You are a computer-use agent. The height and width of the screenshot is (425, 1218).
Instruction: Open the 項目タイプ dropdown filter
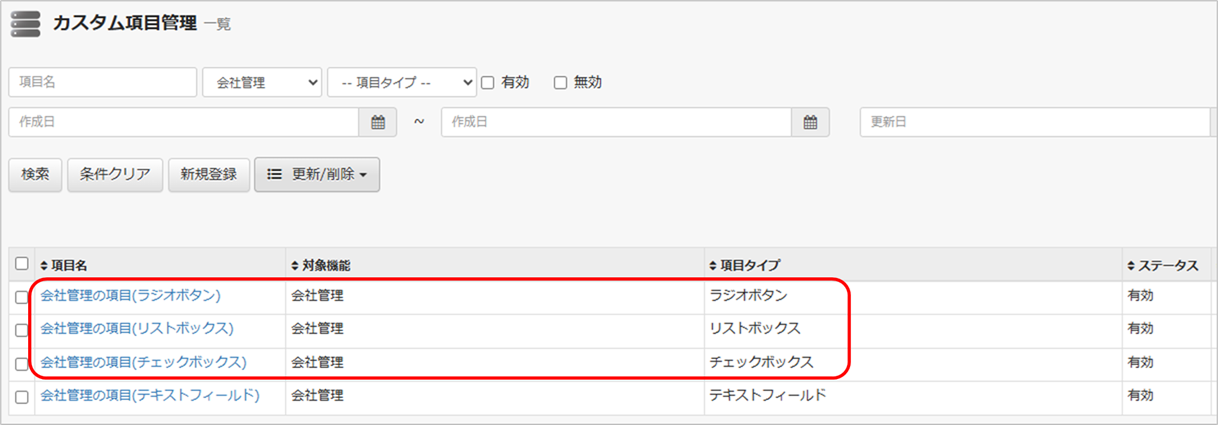[402, 82]
